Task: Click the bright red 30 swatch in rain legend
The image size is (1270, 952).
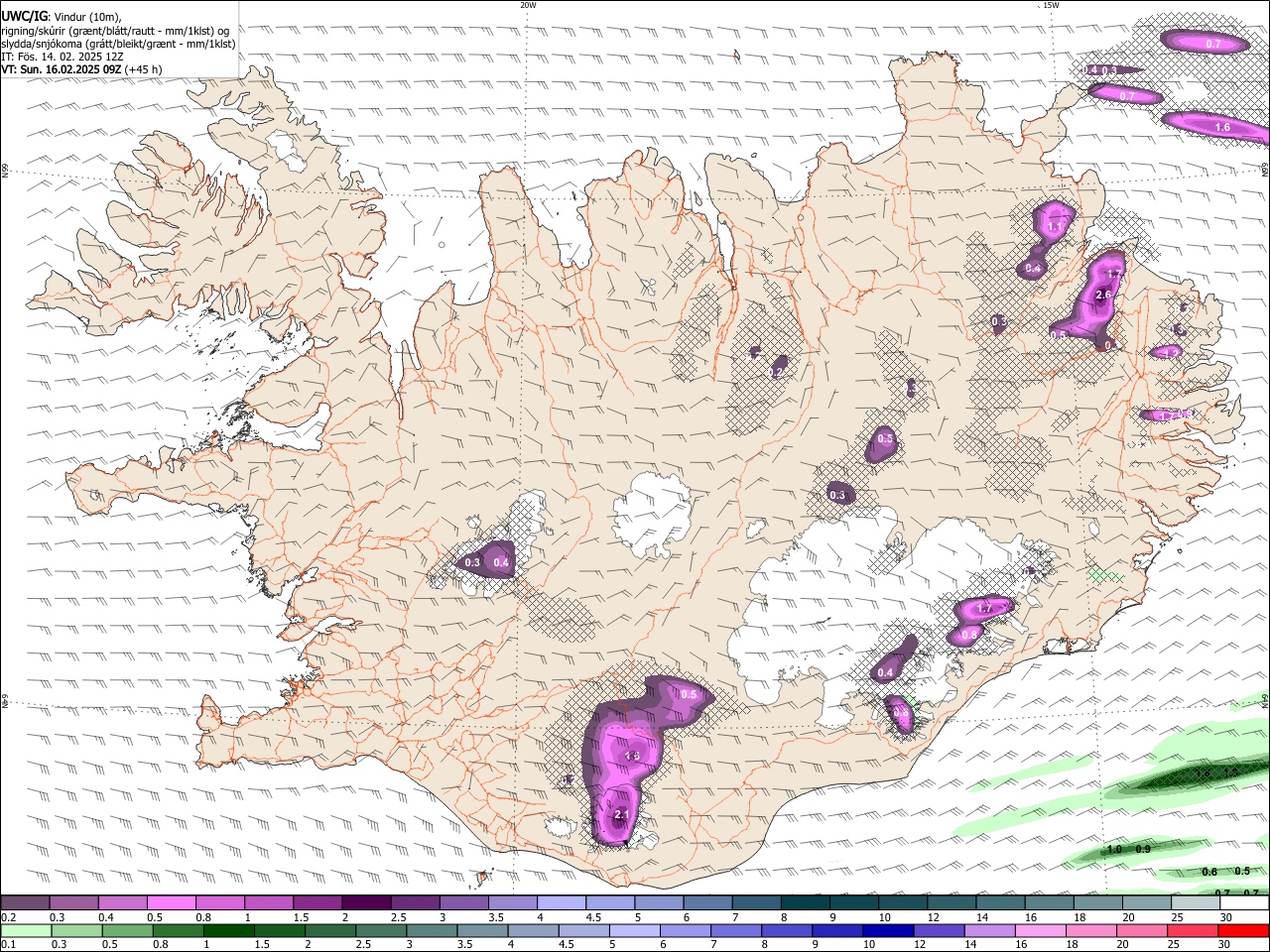Action: coord(1244,930)
